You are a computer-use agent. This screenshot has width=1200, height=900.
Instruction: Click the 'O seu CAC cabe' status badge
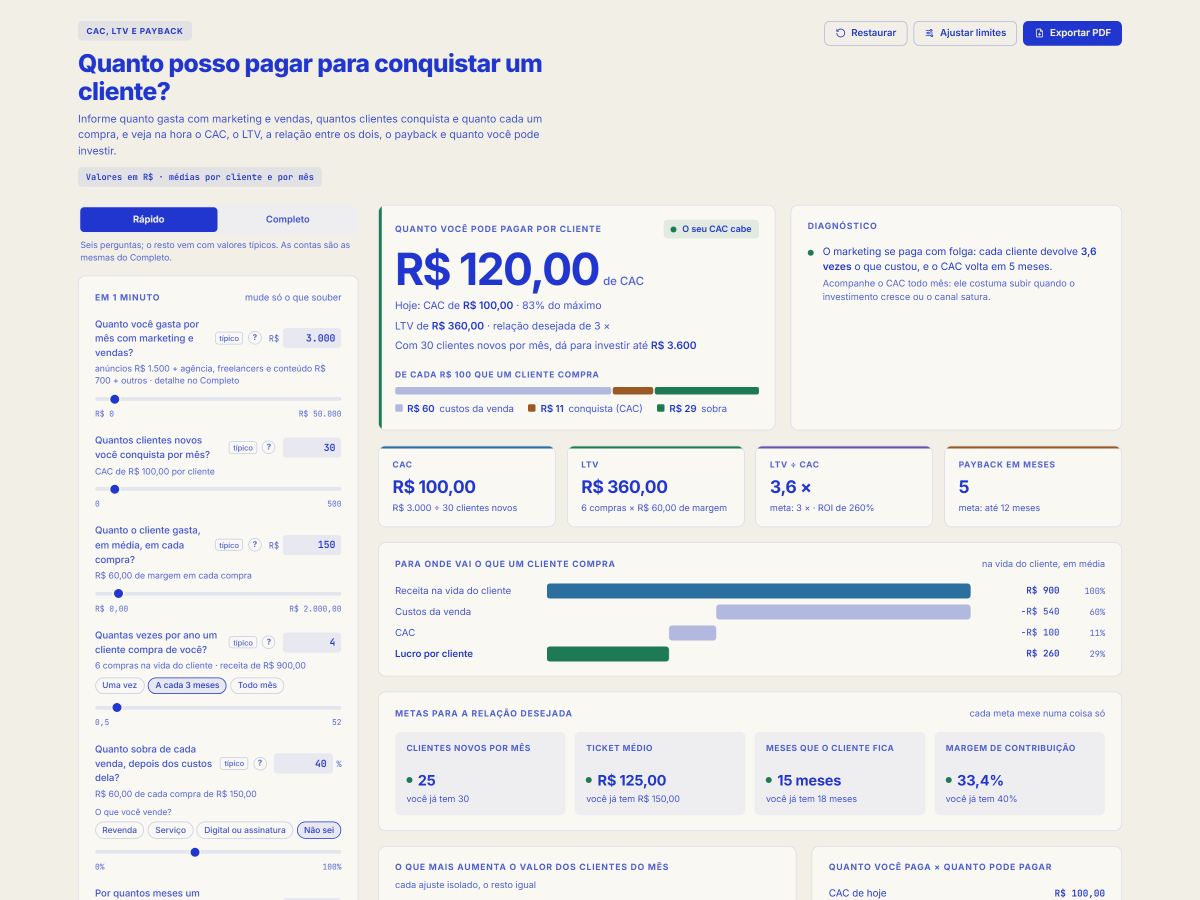point(711,229)
